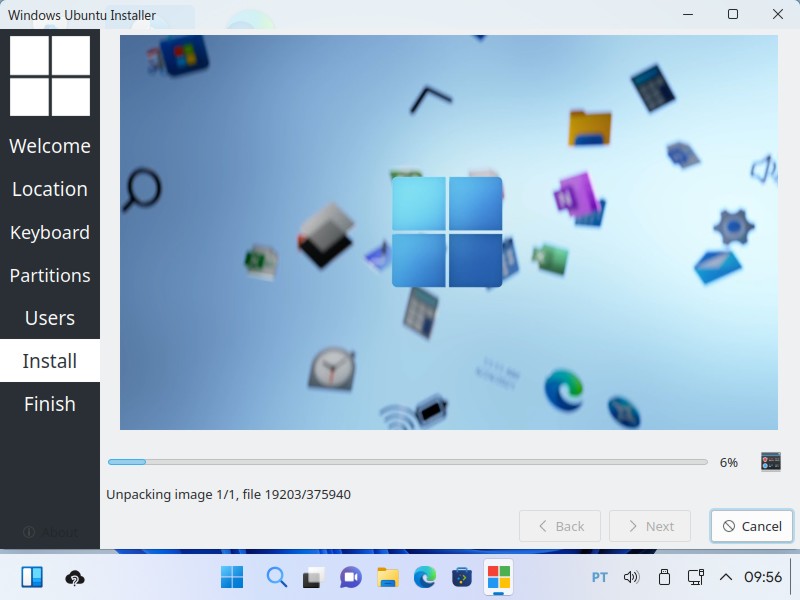800x600 pixels.
Task: Select the Finish step in sidebar
Action: pos(50,404)
